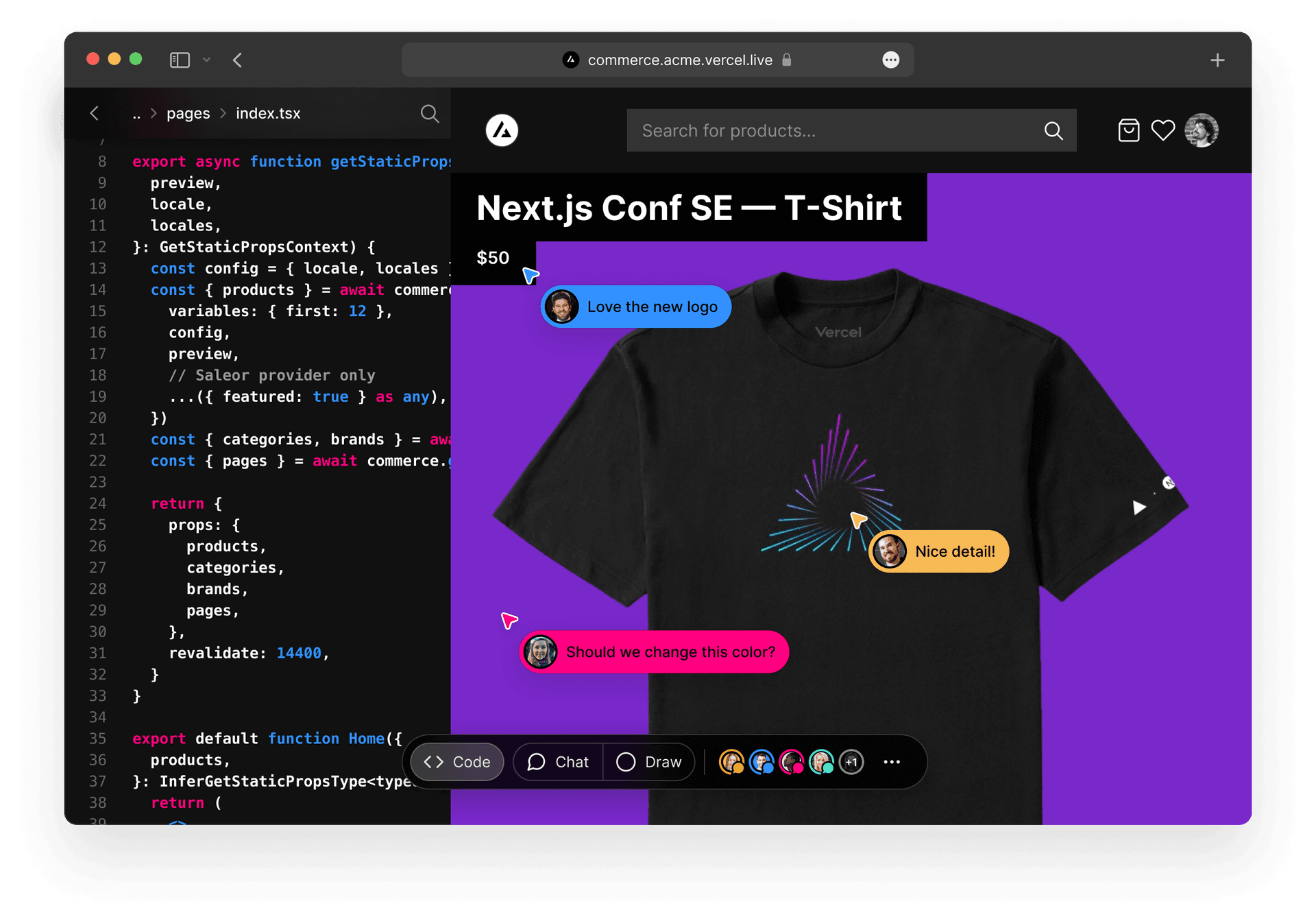1316x921 pixels.
Task: Open a new browser tab with plus
Action: coord(1217,60)
